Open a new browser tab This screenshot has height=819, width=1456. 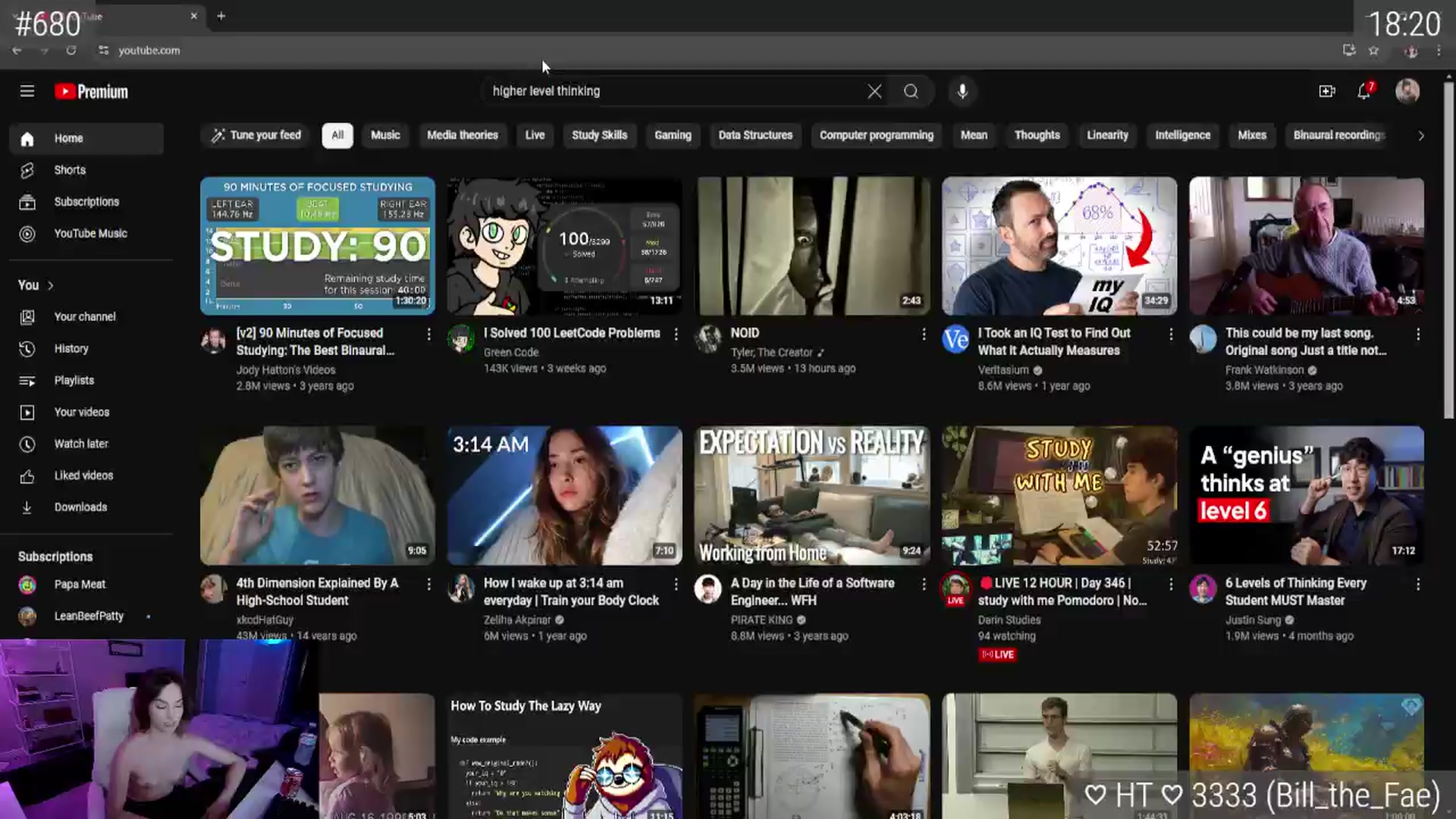point(221,15)
